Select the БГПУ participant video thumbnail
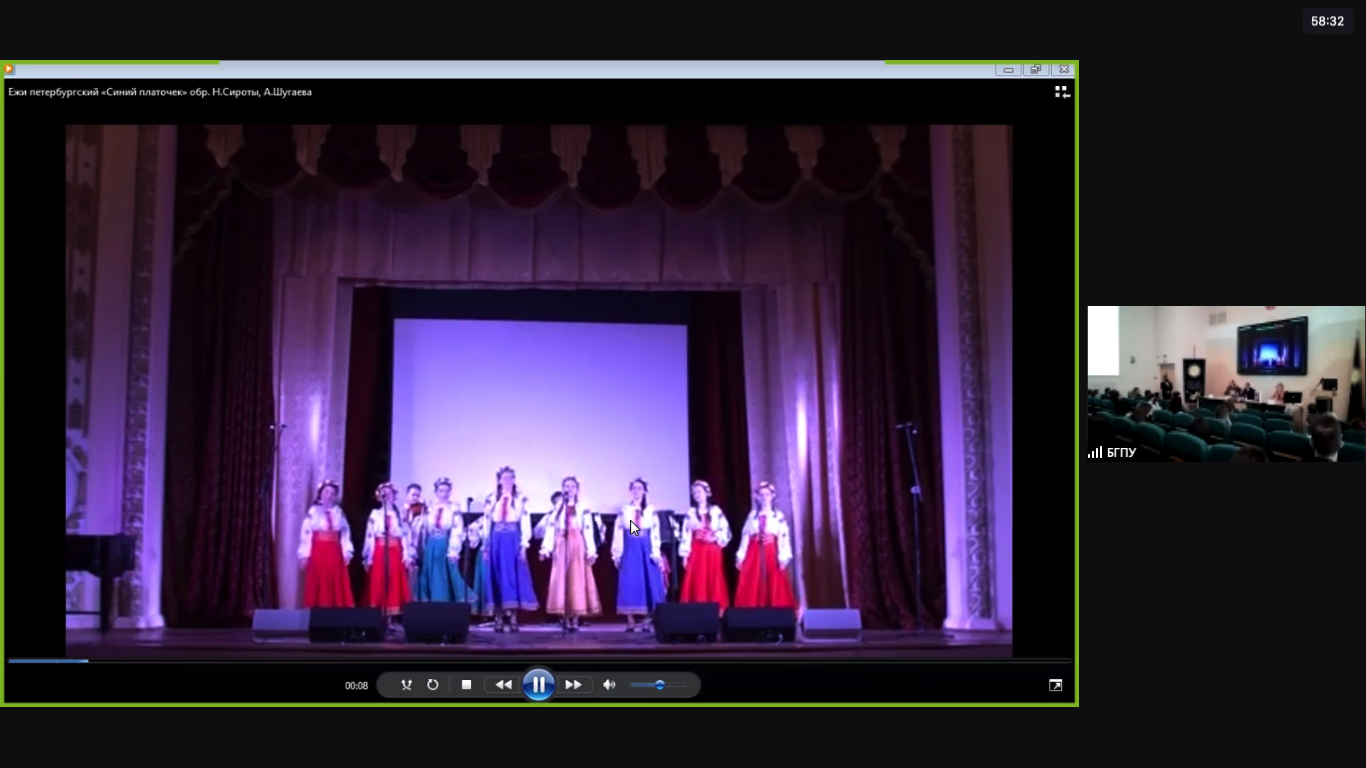This screenshot has width=1366, height=768. coord(1226,383)
